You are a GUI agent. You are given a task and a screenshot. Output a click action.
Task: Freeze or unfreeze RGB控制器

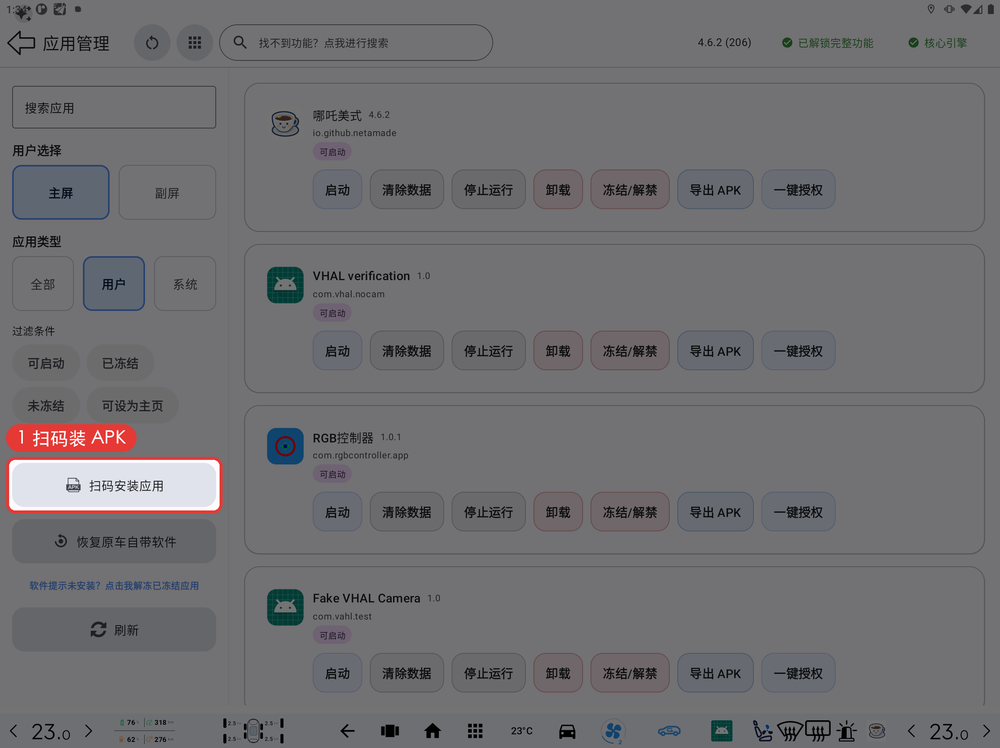pyautogui.click(x=629, y=512)
